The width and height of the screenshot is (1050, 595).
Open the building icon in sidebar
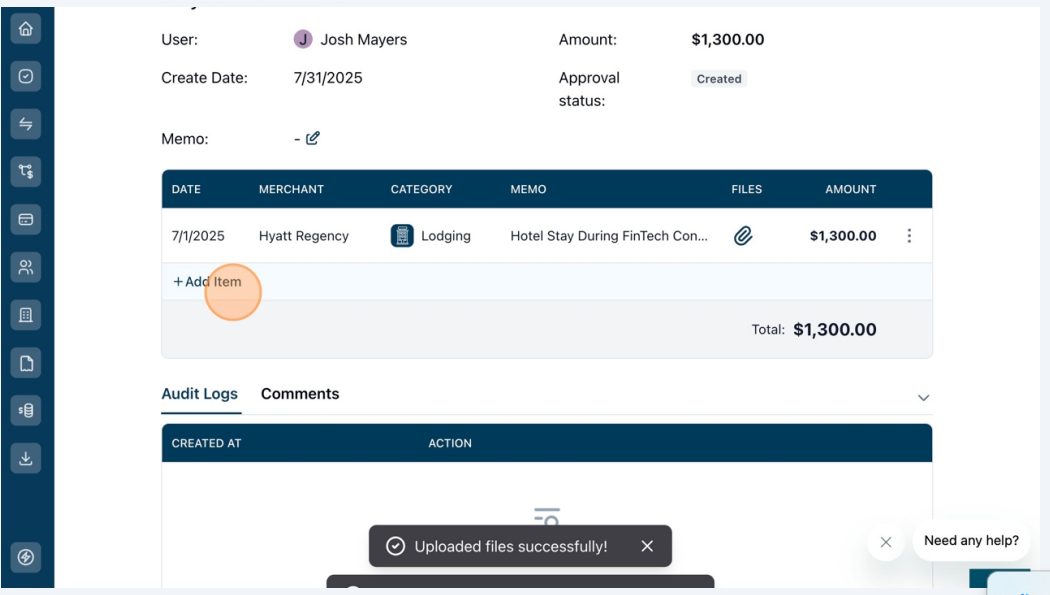point(25,315)
